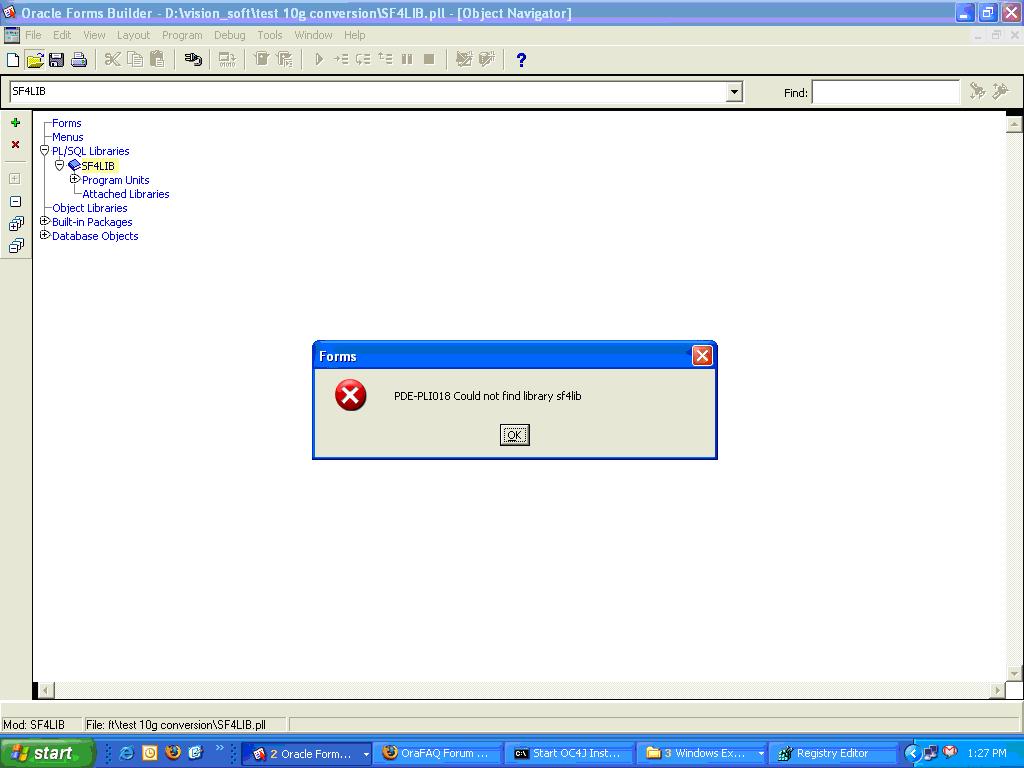The height and width of the screenshot is (768, 1024).
Task: Click the Copy toolbar icon
Action: coord(135,60)
